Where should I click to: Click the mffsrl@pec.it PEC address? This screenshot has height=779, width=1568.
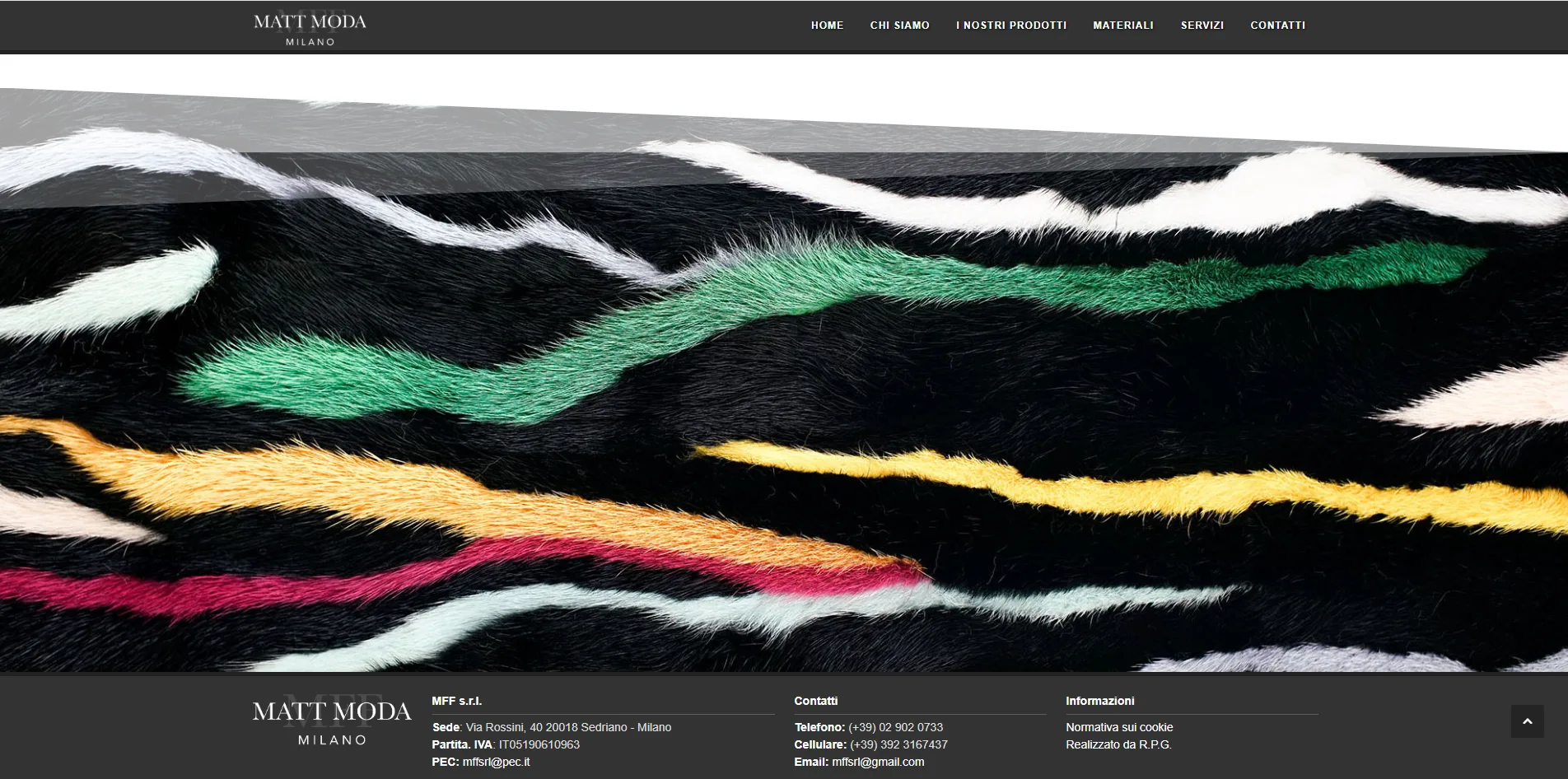(x=496, y=762)
